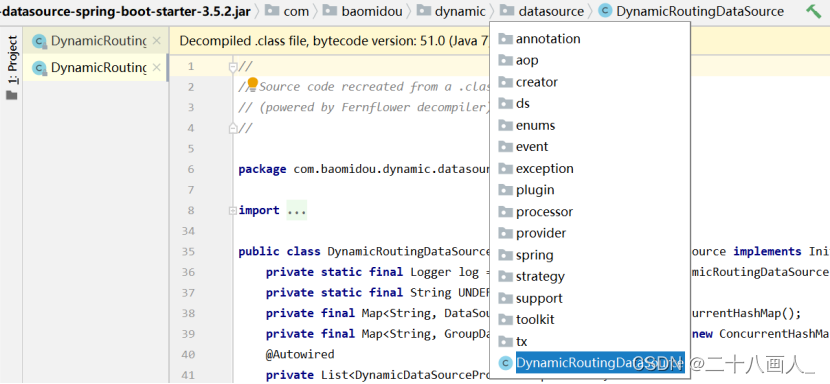Click the folded import ellipsis
Image resolution: width=830 pixels, height=384 pixels.
point(297,210)
